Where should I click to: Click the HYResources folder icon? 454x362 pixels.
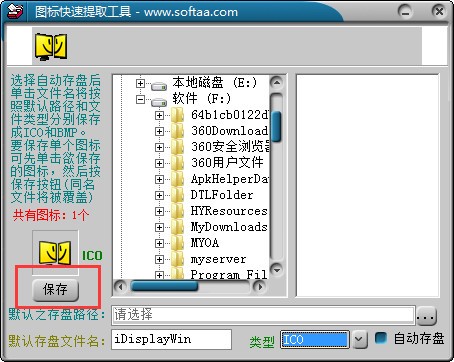178,211
